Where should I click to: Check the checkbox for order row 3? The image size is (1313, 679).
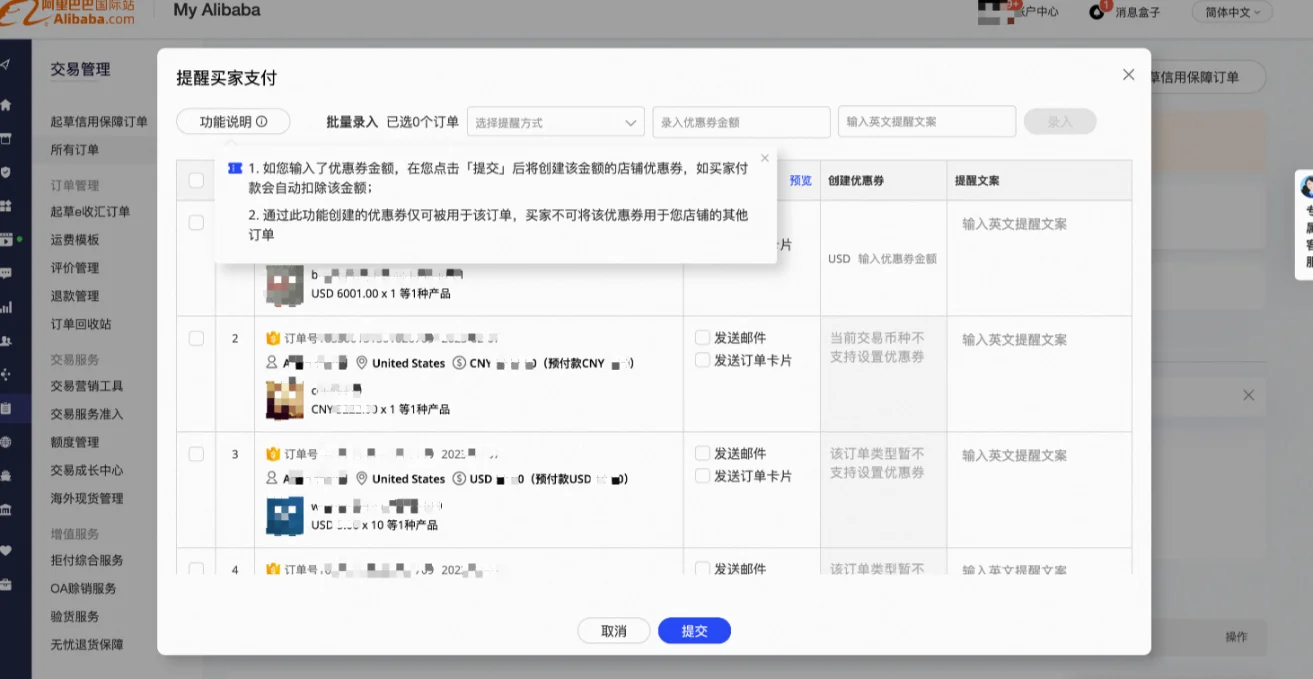coord(196,454)
